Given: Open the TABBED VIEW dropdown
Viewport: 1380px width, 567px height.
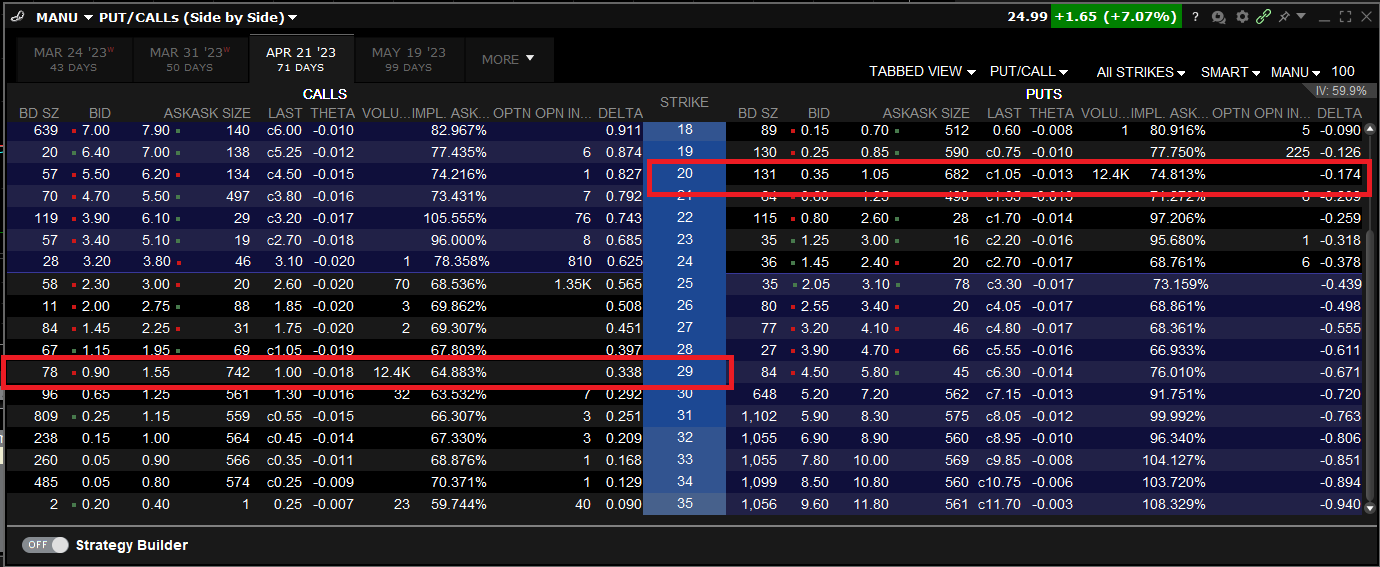Looking at the screenshot, I should click(x=922, y=72).
